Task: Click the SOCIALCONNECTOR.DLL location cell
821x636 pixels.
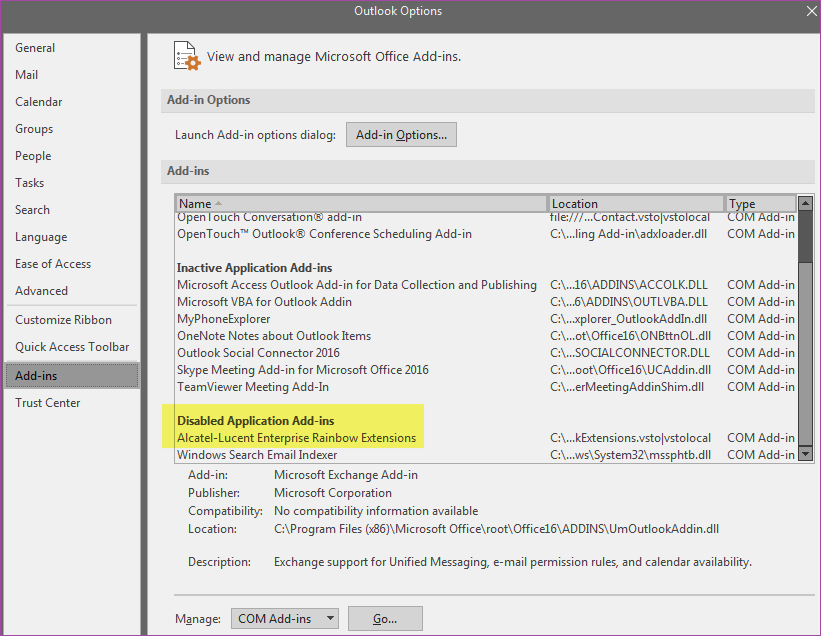Action: pyautogui.click(x=630, y=353)
